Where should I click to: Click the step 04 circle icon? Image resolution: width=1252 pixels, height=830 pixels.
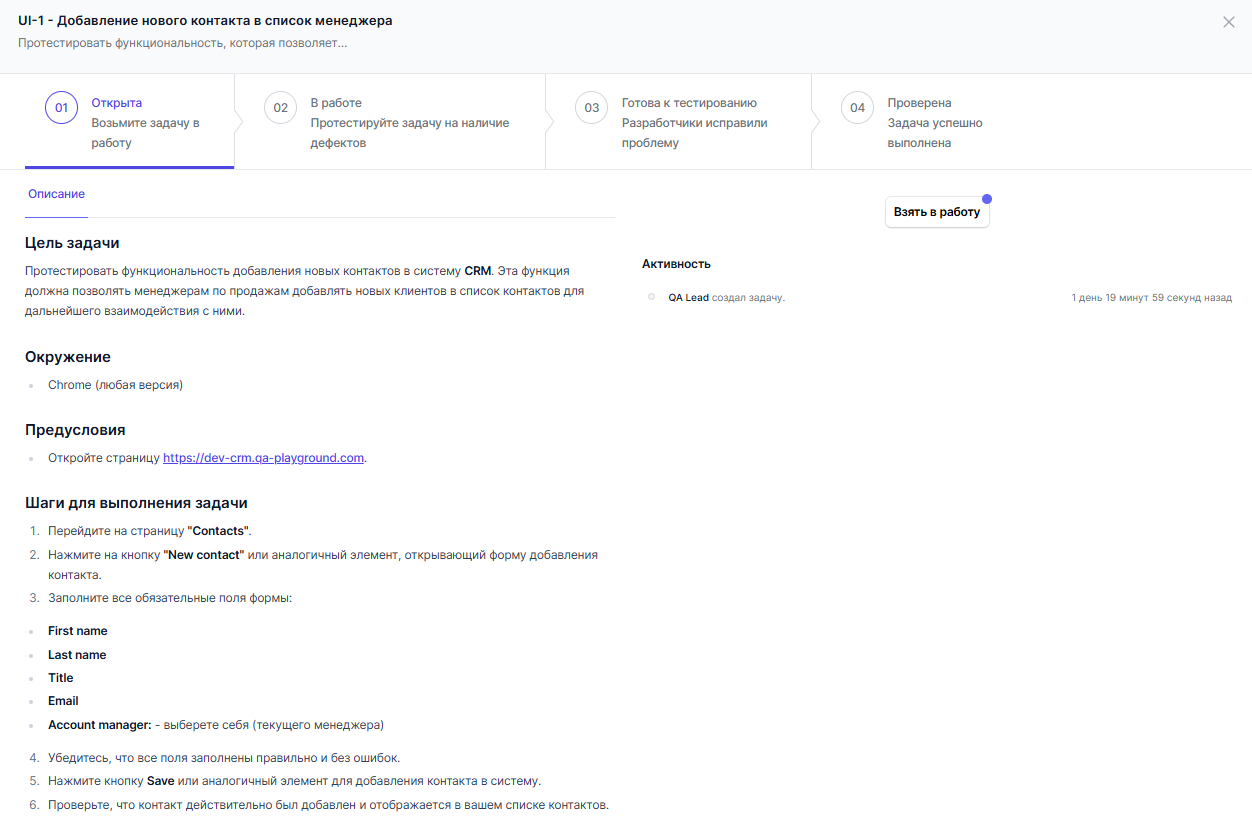pyautogui.click(x=857, y=107)
